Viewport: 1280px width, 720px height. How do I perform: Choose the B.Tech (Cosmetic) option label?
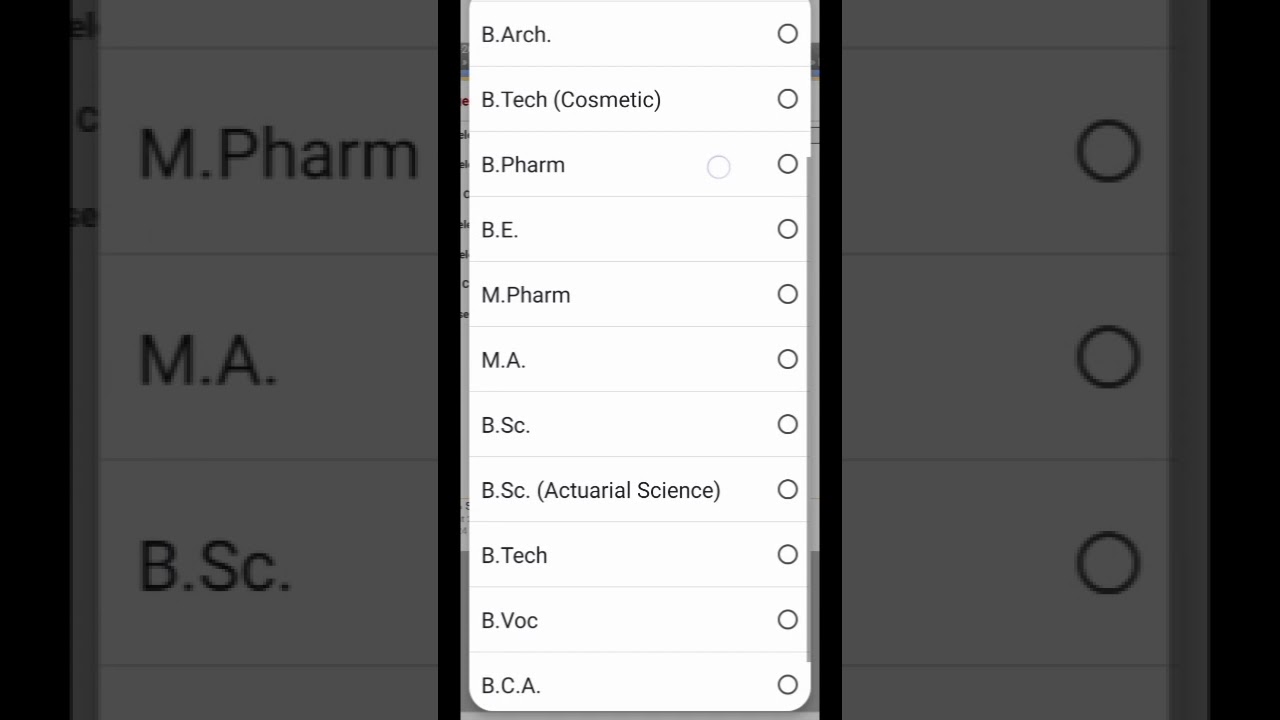571,100
